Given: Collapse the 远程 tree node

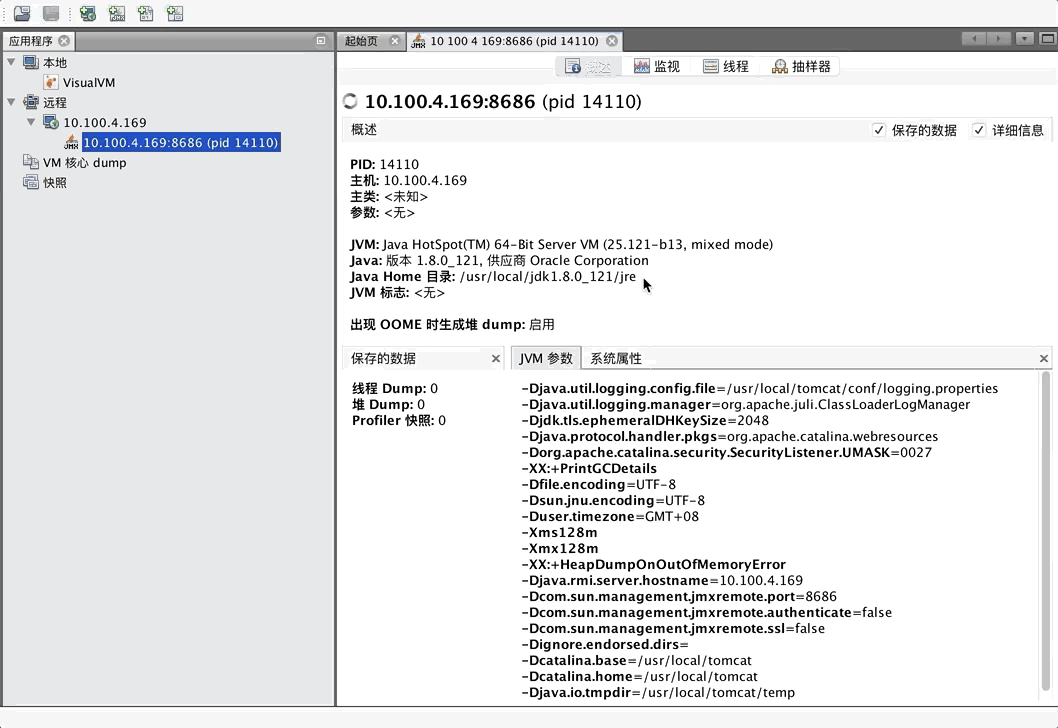Looking at the screenshot, I should 13,102.
